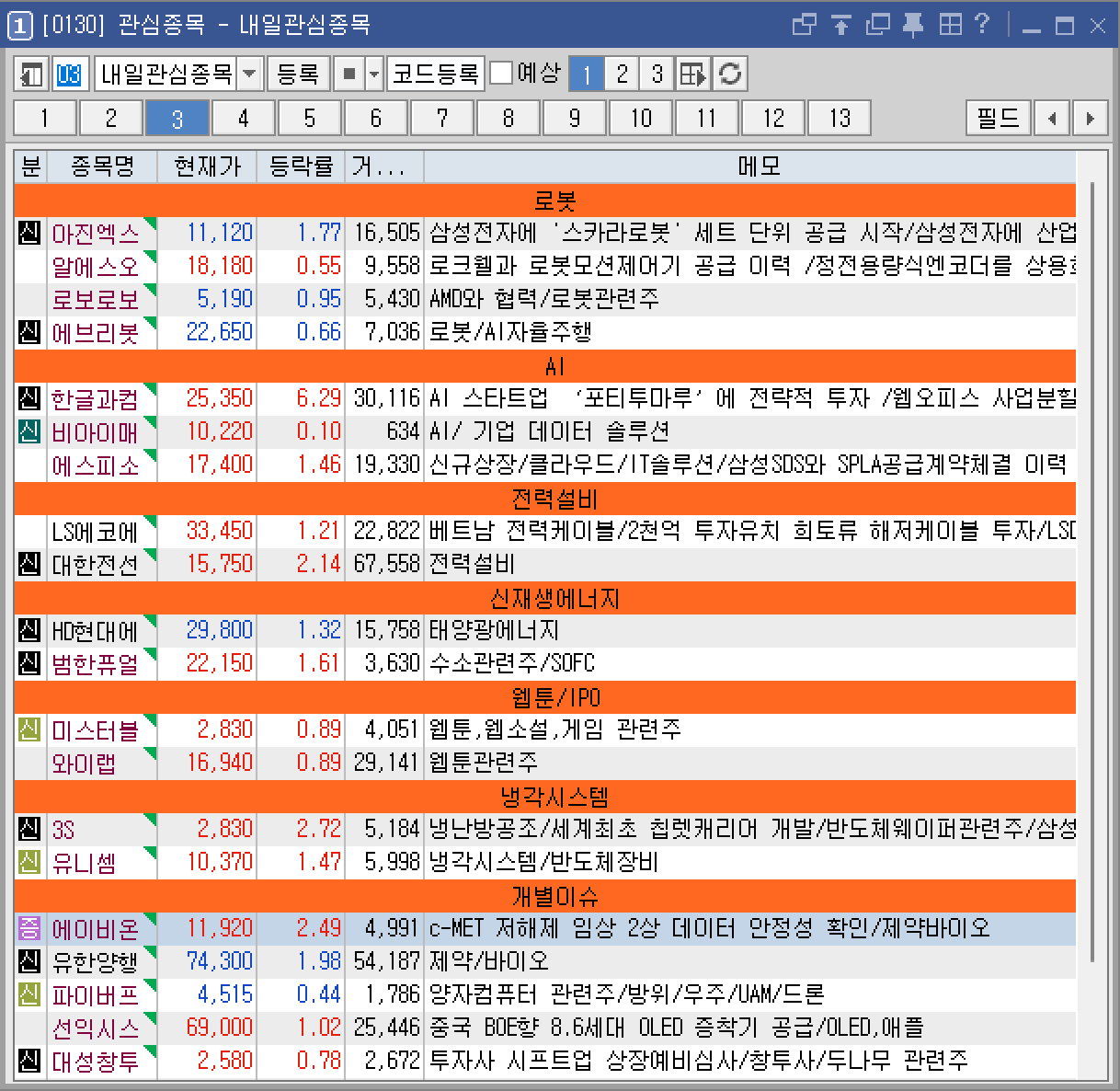Image resolution: width=1120 pixels, height=1091 pixels.
Task: Click the volume value 67,558
Action: pyautogui.click(x=386, y=564)
